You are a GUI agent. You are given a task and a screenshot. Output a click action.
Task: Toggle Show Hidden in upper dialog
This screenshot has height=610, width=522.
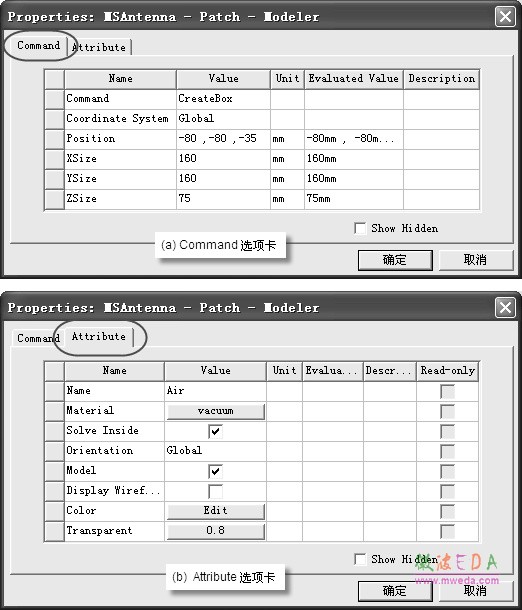tap(360, 228)
